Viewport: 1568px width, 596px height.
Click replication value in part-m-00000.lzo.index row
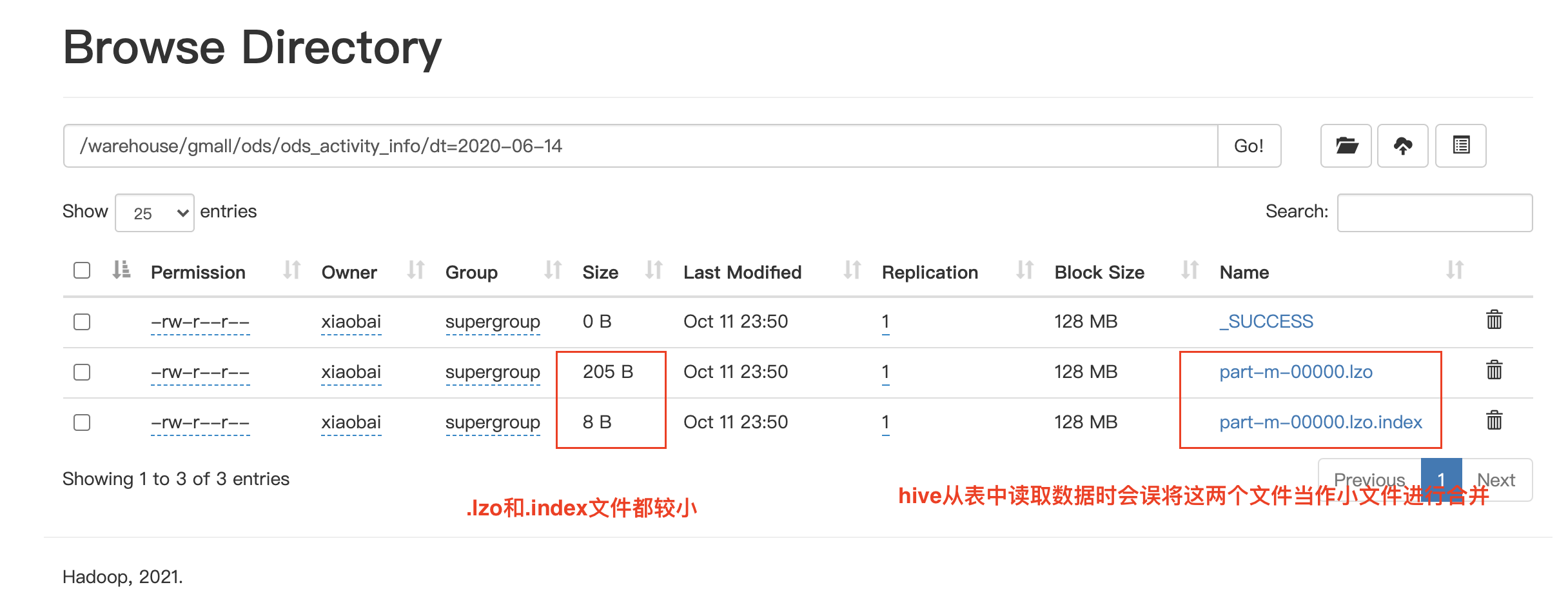click(x=886, y=422)
